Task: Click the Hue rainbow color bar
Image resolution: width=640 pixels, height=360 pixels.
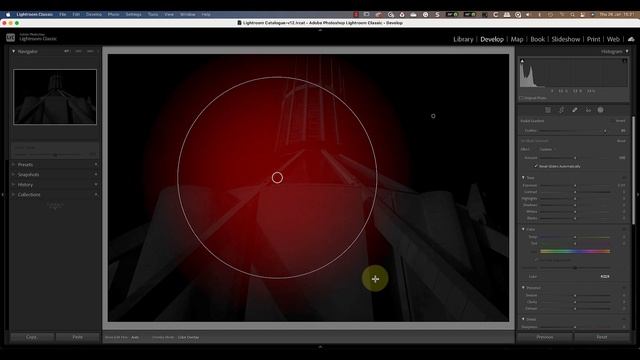Action: point(575,251)
